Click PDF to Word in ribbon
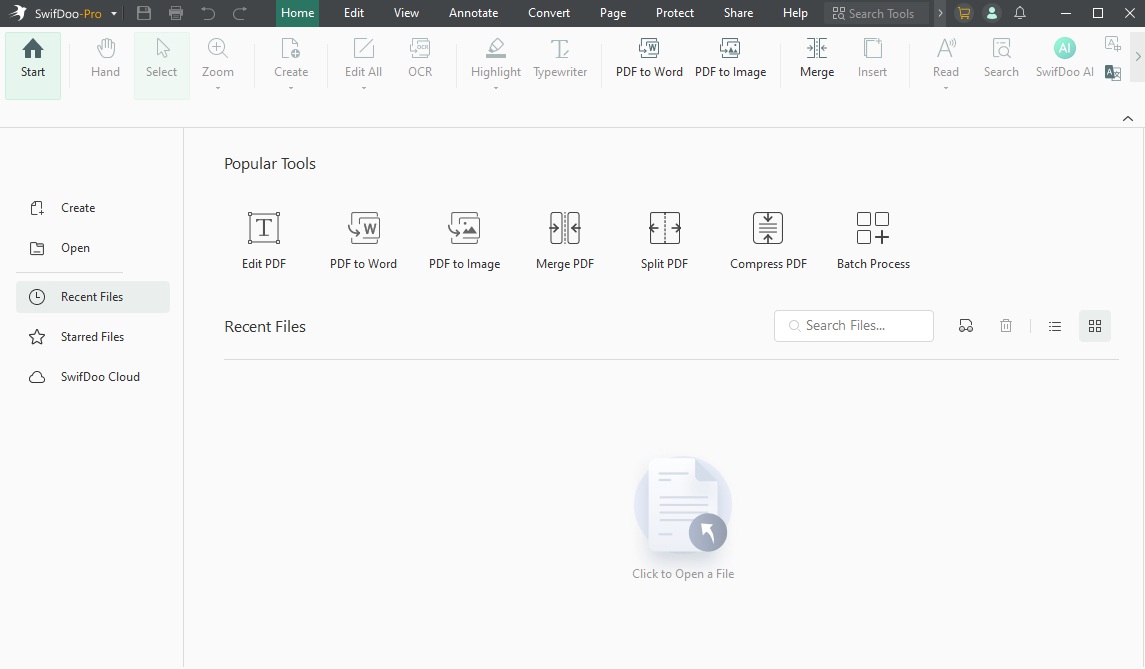 [649, 59]
